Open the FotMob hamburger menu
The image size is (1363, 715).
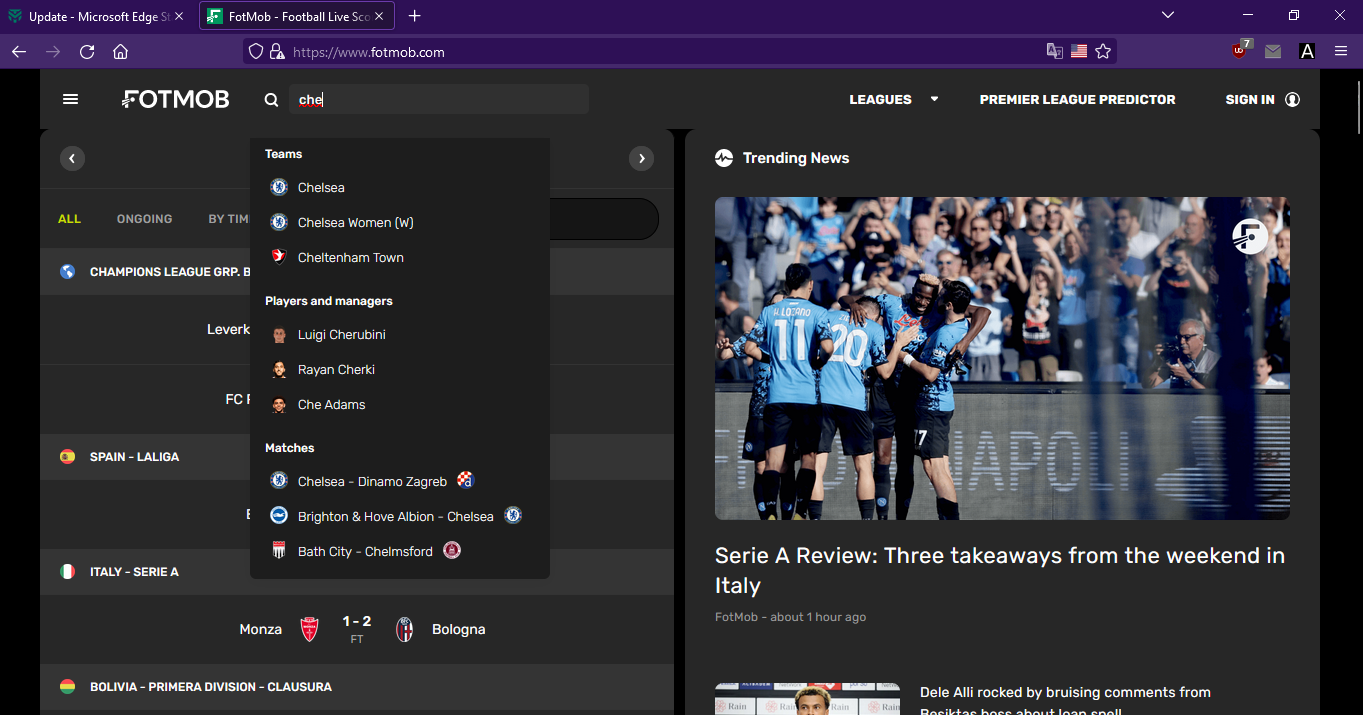[70, 99]
